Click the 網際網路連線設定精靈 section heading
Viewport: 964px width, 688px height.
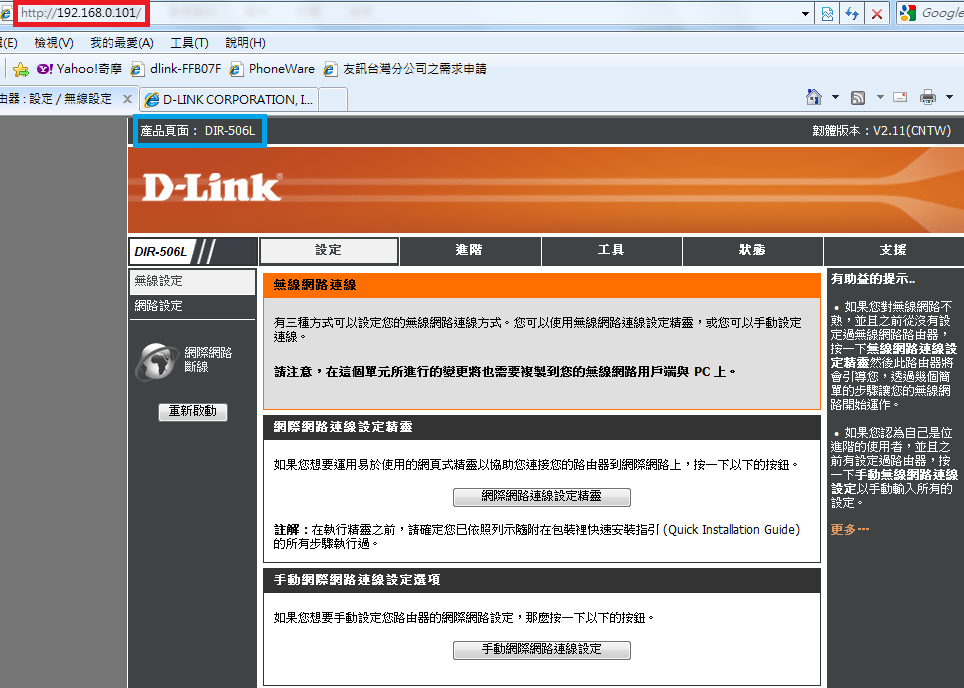(x=343, y=427)
